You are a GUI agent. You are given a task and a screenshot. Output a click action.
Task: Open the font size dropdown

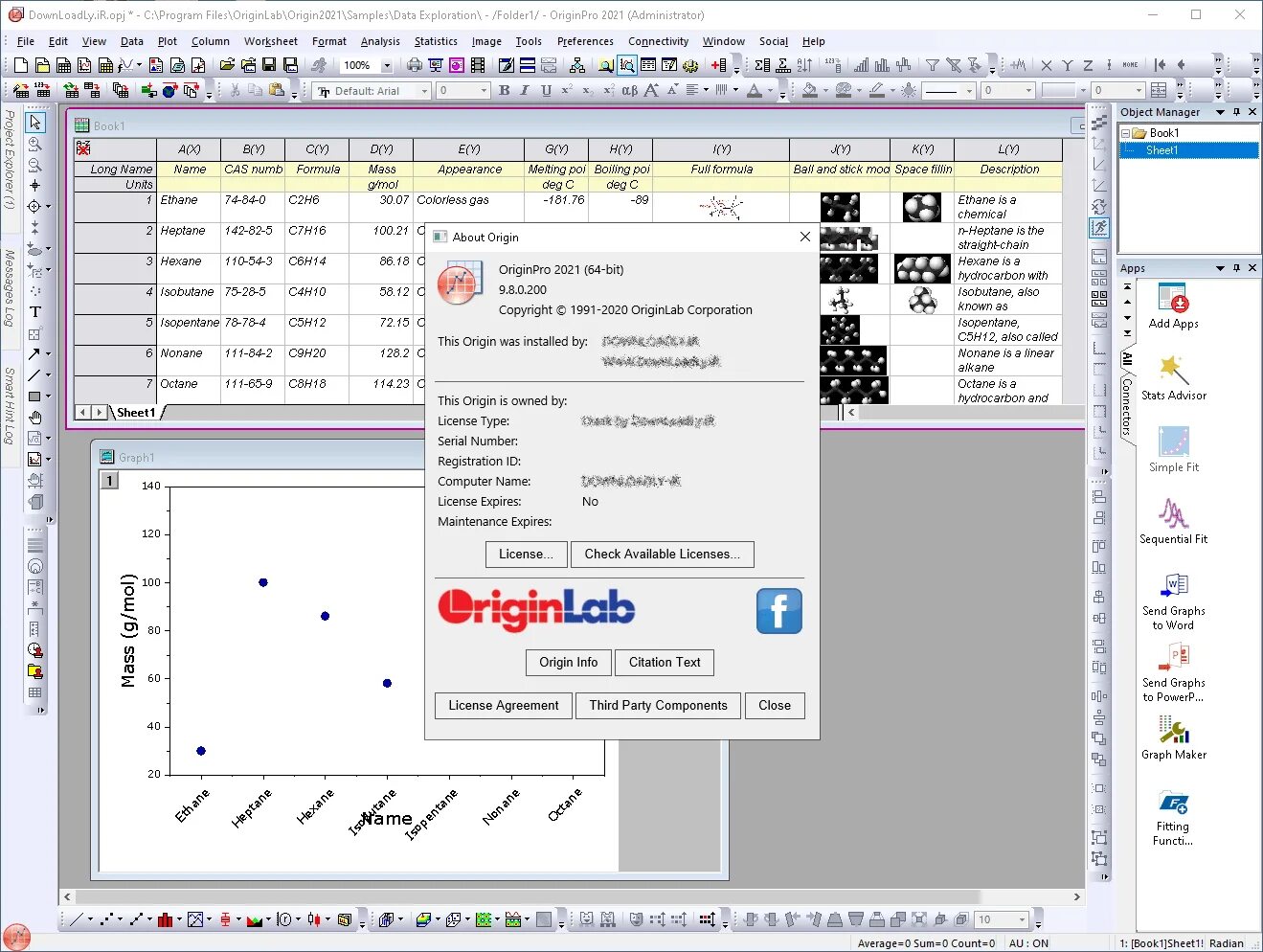pyautogui.click(x=484, y=91)
